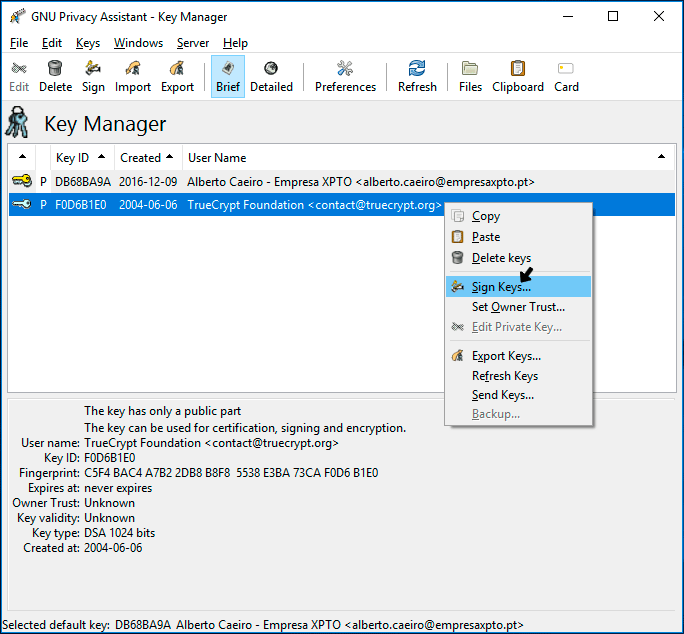Choose Export Keys... in the context menu
Image resolution: width=684 pixels, height=634 pixels.
518,356
